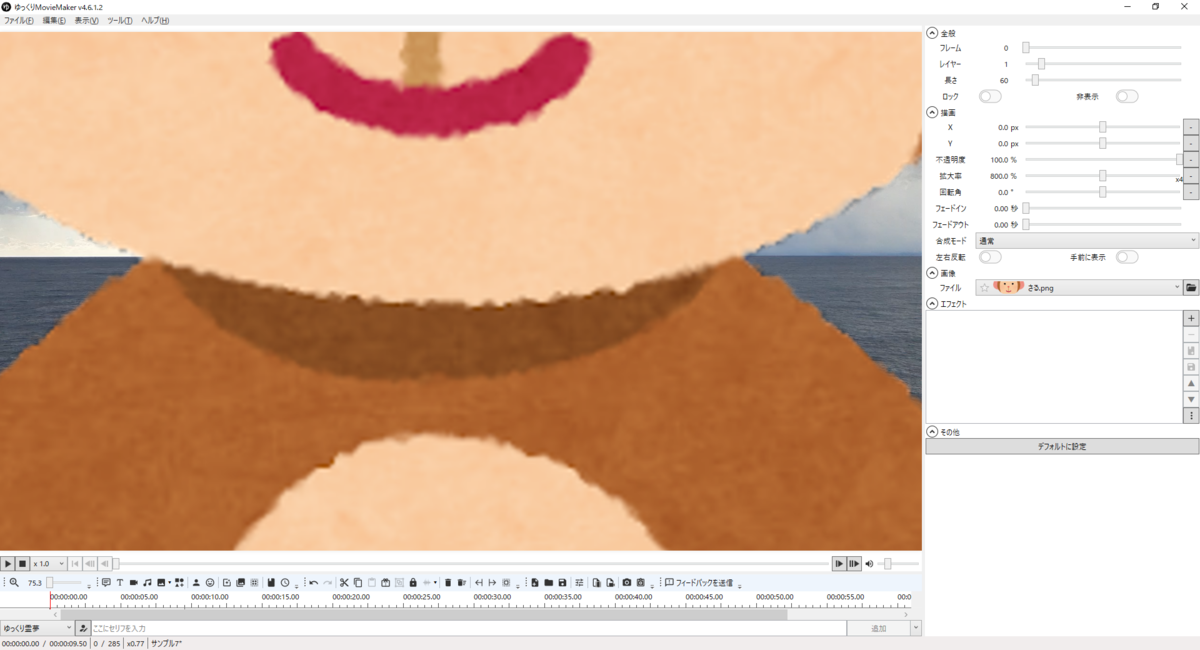The image size is (1200, 650).
Task: Open the effect list three-dot options button
Action: [1191, 415]
